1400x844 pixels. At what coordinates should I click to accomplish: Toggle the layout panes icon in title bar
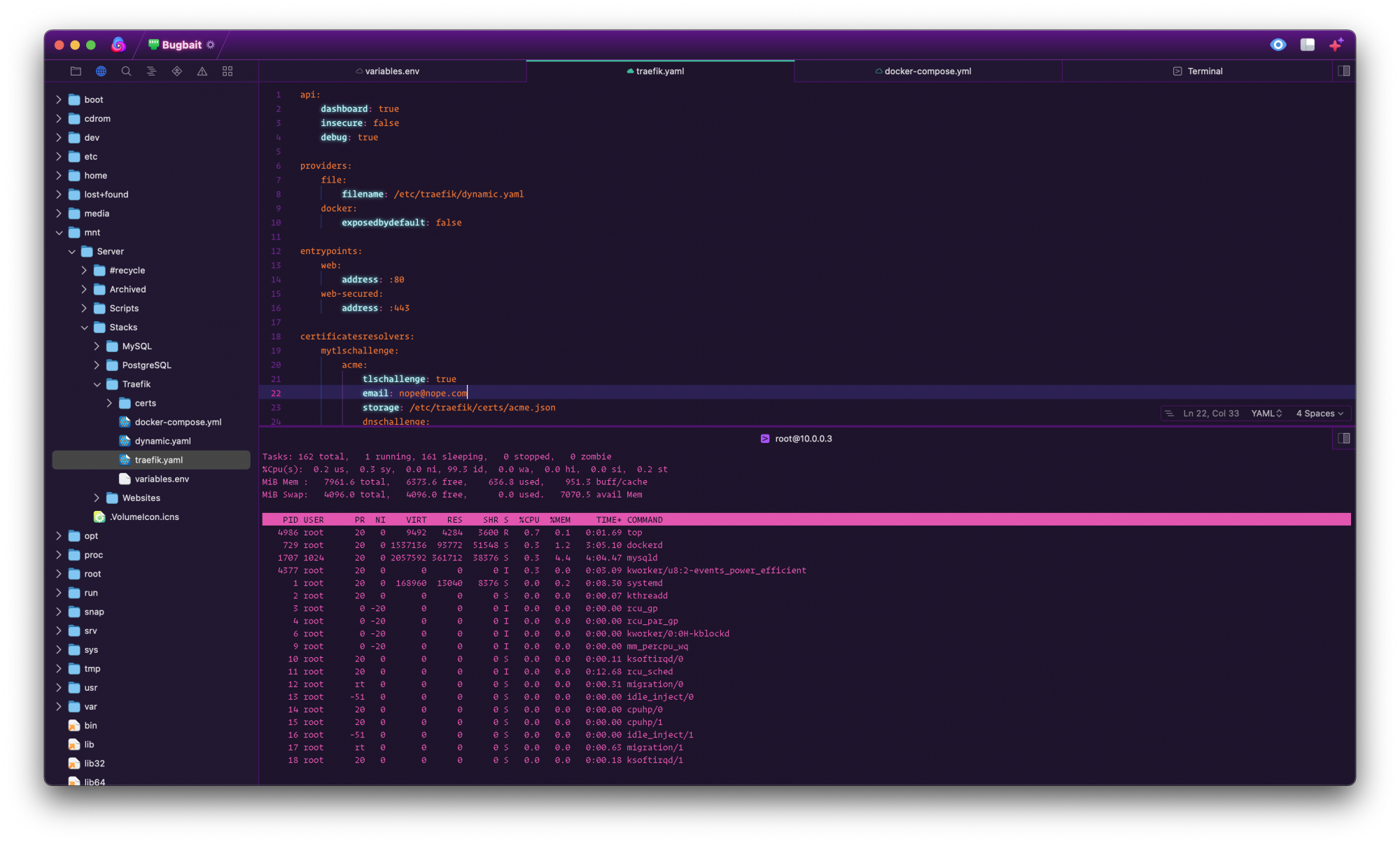click(x=1308, y=45)
